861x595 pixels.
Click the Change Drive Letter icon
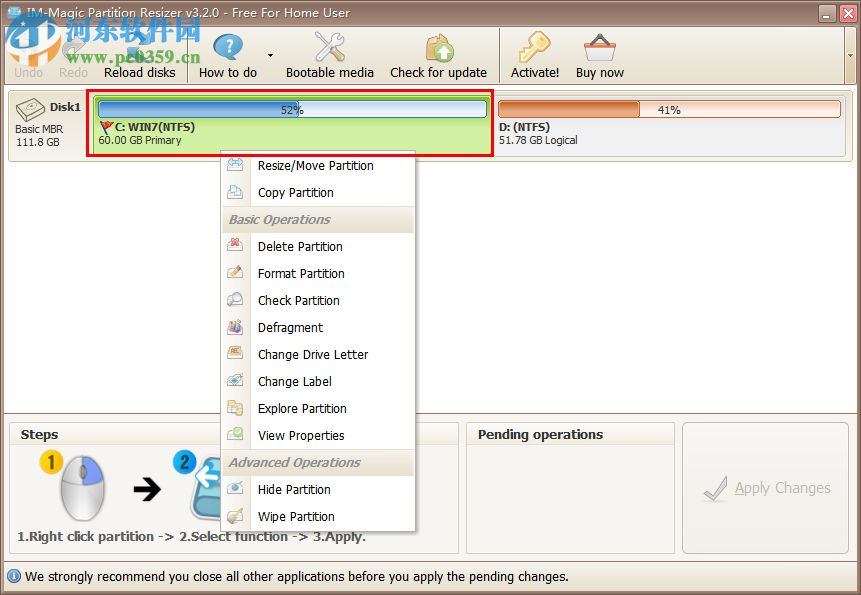[235, 352]
